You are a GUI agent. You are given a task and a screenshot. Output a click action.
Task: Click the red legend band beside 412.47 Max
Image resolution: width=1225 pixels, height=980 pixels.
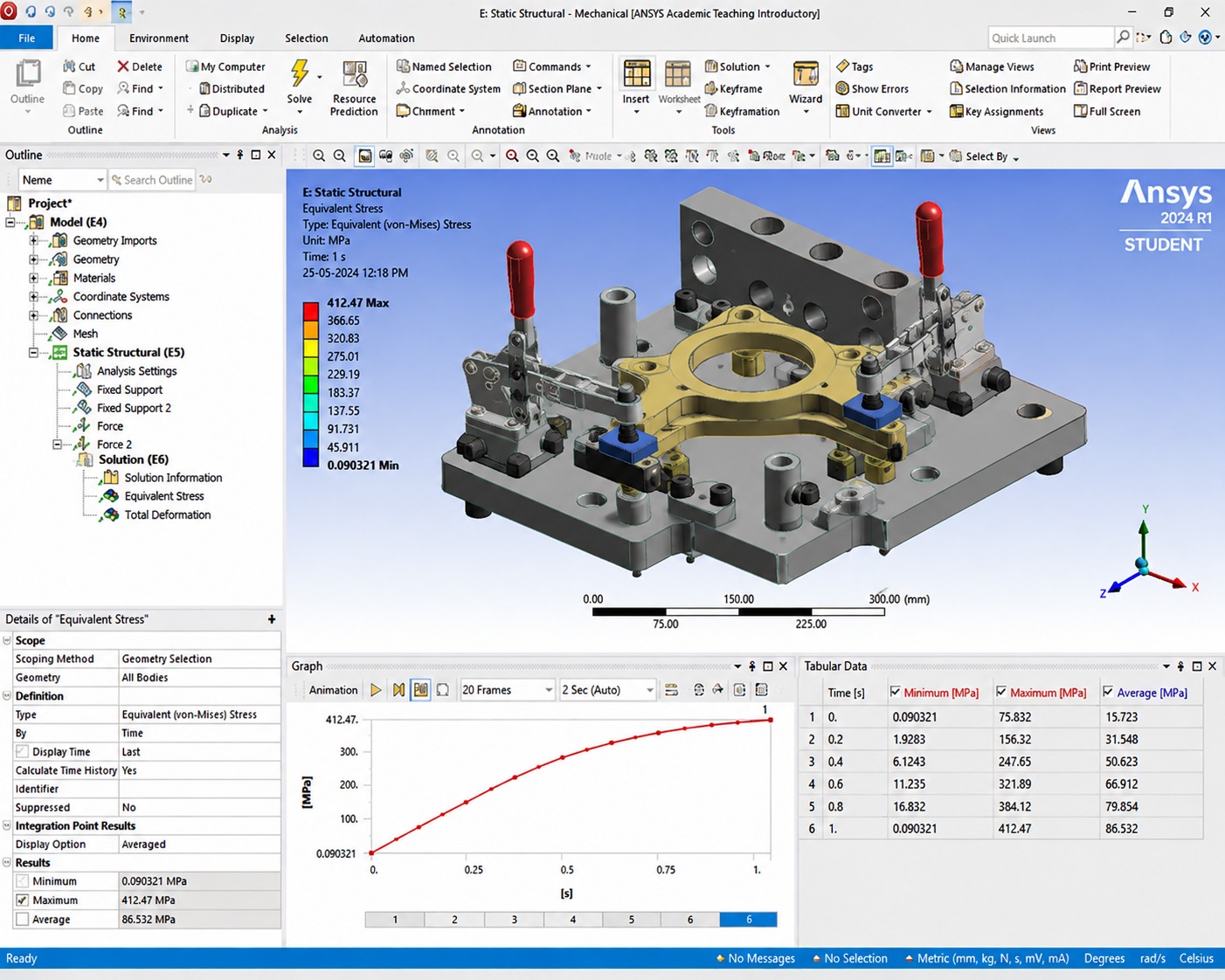coord(310,312)
